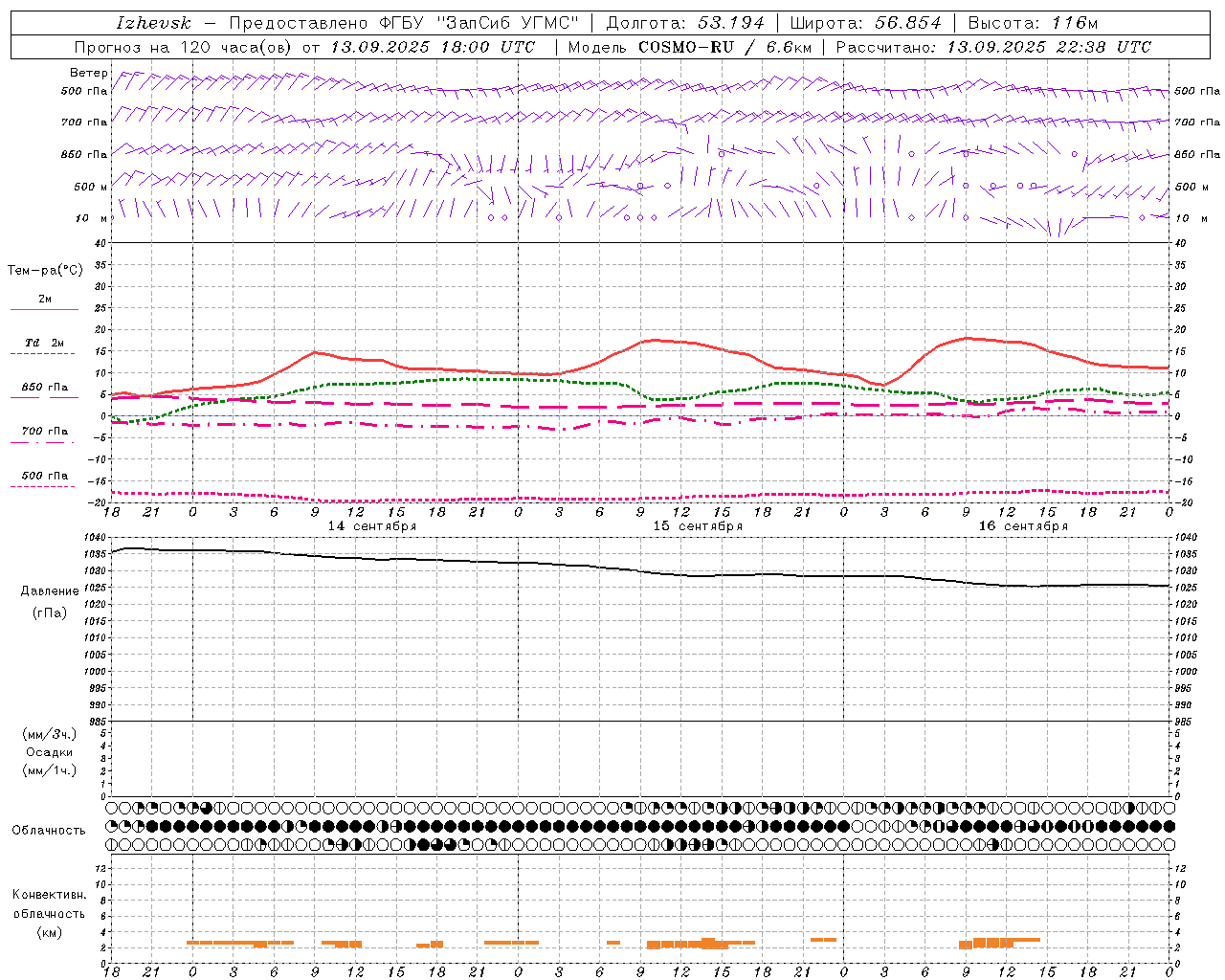The image size is (1225, 980).
Task: Click the longitude value "Долгота: 53.194"
Action: pos(685,23)
